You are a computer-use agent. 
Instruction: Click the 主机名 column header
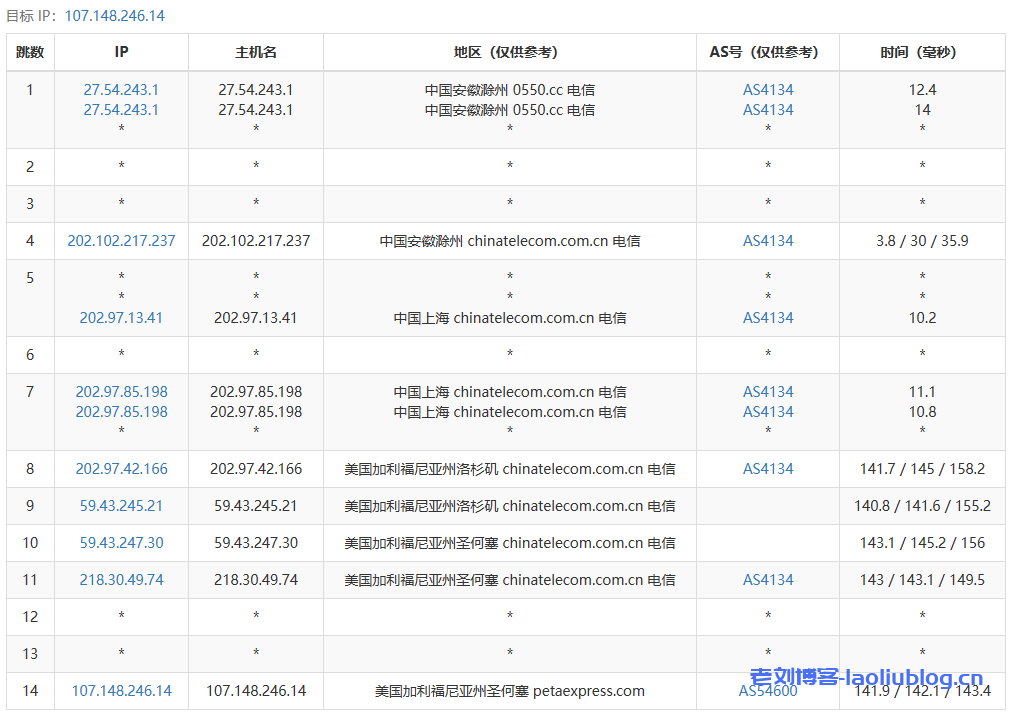click(256, 52)
